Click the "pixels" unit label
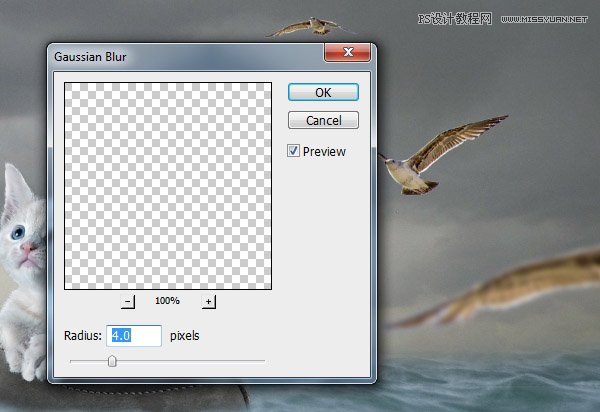The height and width of the screenshot is (412, 600). pos(184,336)
